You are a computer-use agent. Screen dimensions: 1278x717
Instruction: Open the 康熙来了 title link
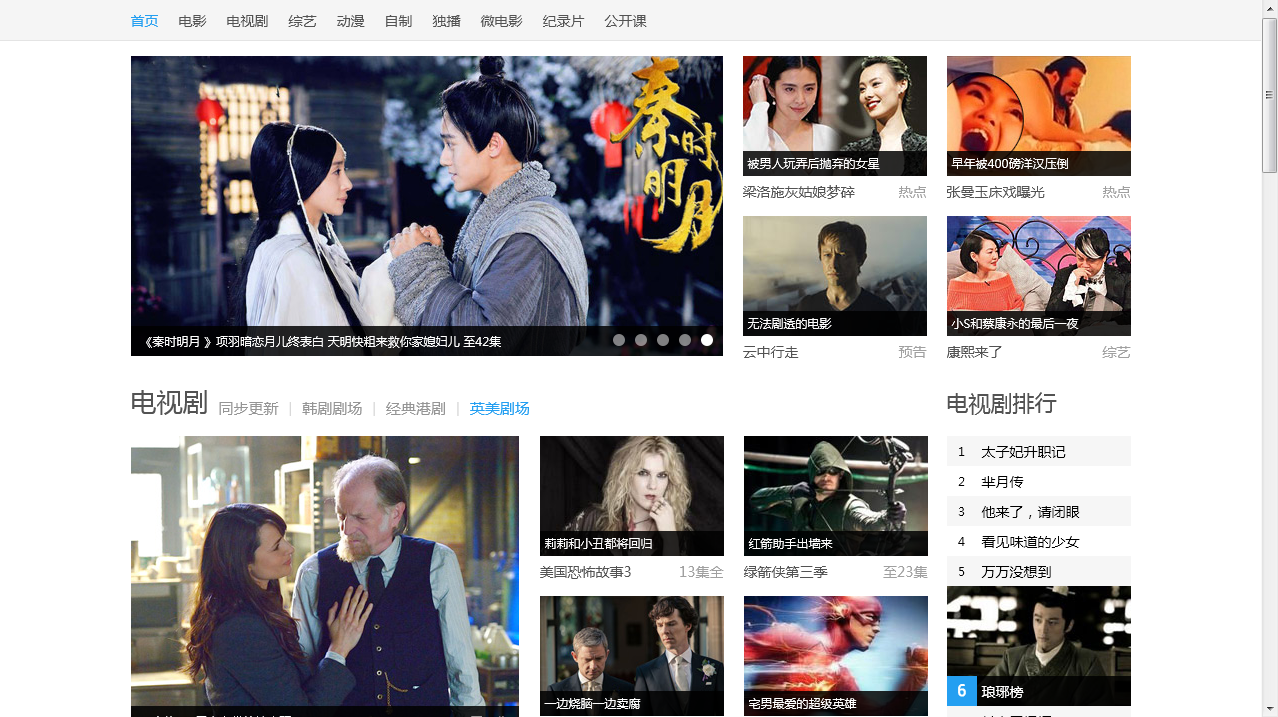(x=975, y=352)
